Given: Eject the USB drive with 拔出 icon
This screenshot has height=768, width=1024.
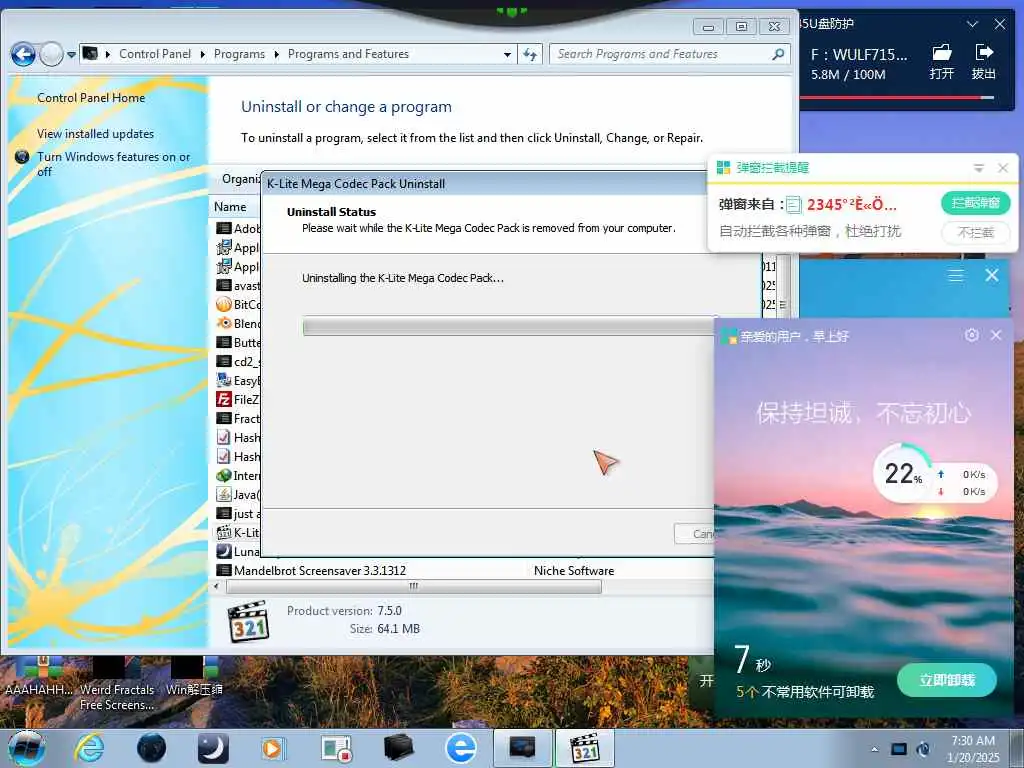Looking at the screenshot, I should (984, 62).
